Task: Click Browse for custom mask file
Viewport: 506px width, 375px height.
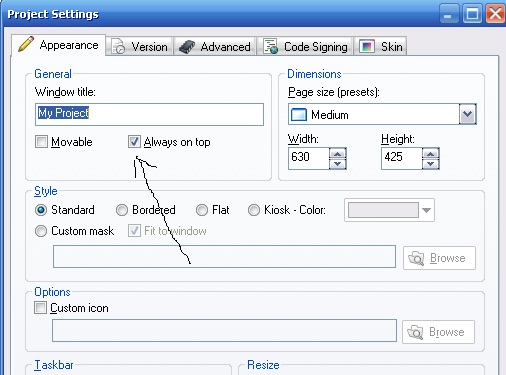Action: pyautogui.click(x=439, y=258)
